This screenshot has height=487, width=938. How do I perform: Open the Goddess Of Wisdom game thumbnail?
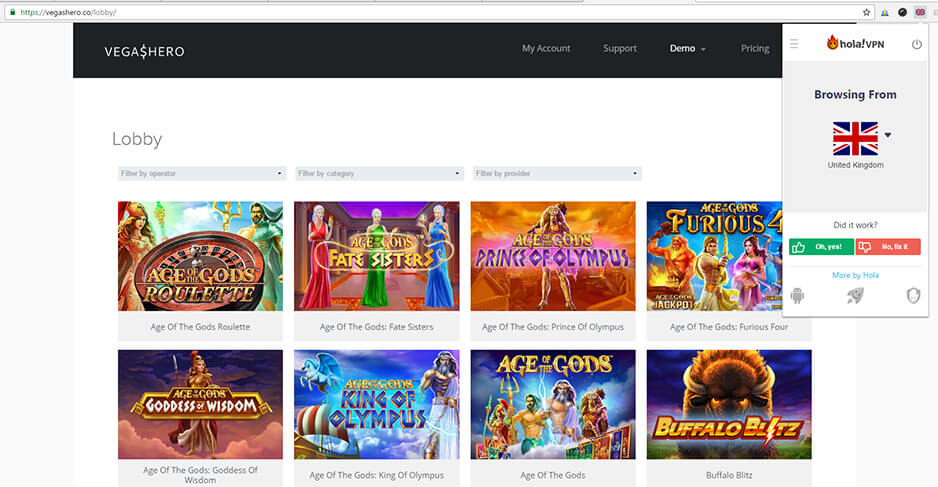point(200,404)
